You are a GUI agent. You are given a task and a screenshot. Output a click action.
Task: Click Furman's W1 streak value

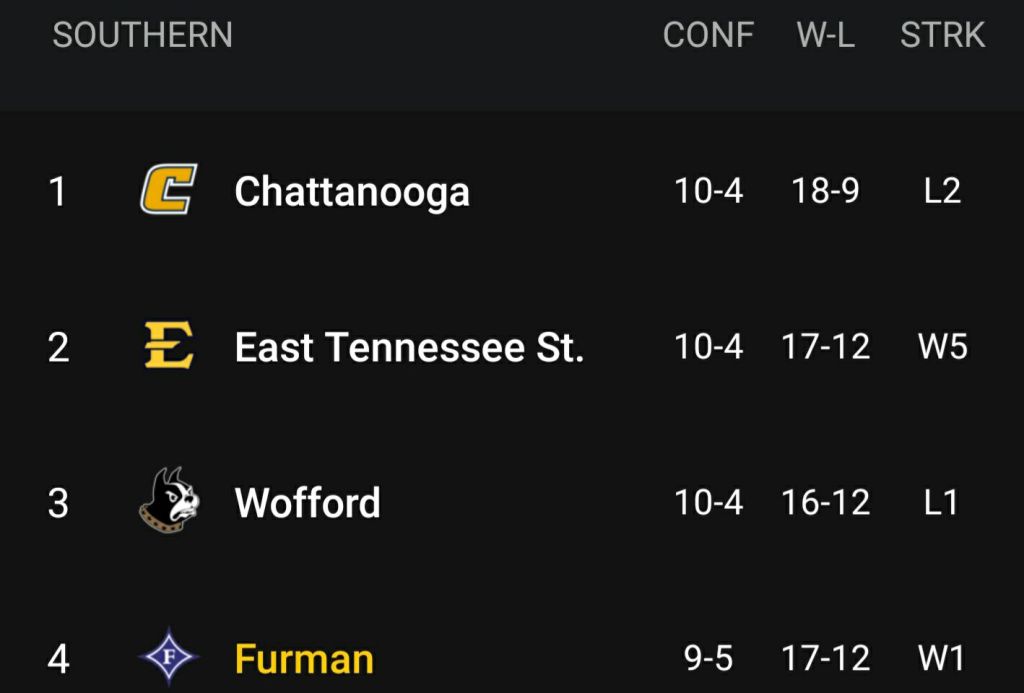pos(941,659)
